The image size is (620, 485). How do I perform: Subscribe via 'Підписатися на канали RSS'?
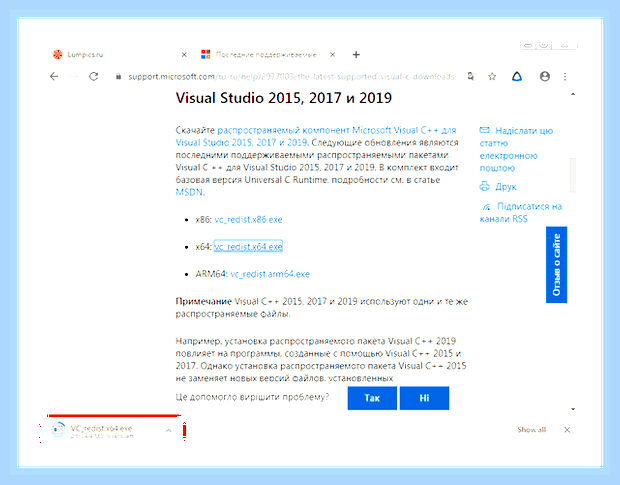tap(520, 212)
